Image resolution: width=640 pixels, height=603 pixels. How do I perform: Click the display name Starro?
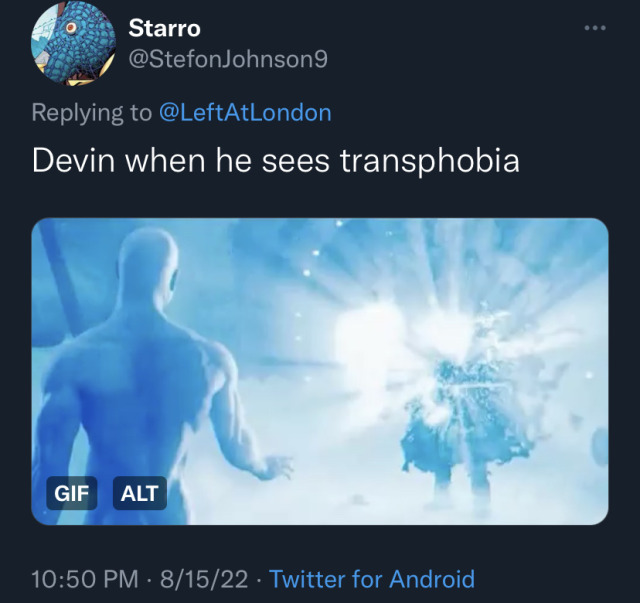164,28
